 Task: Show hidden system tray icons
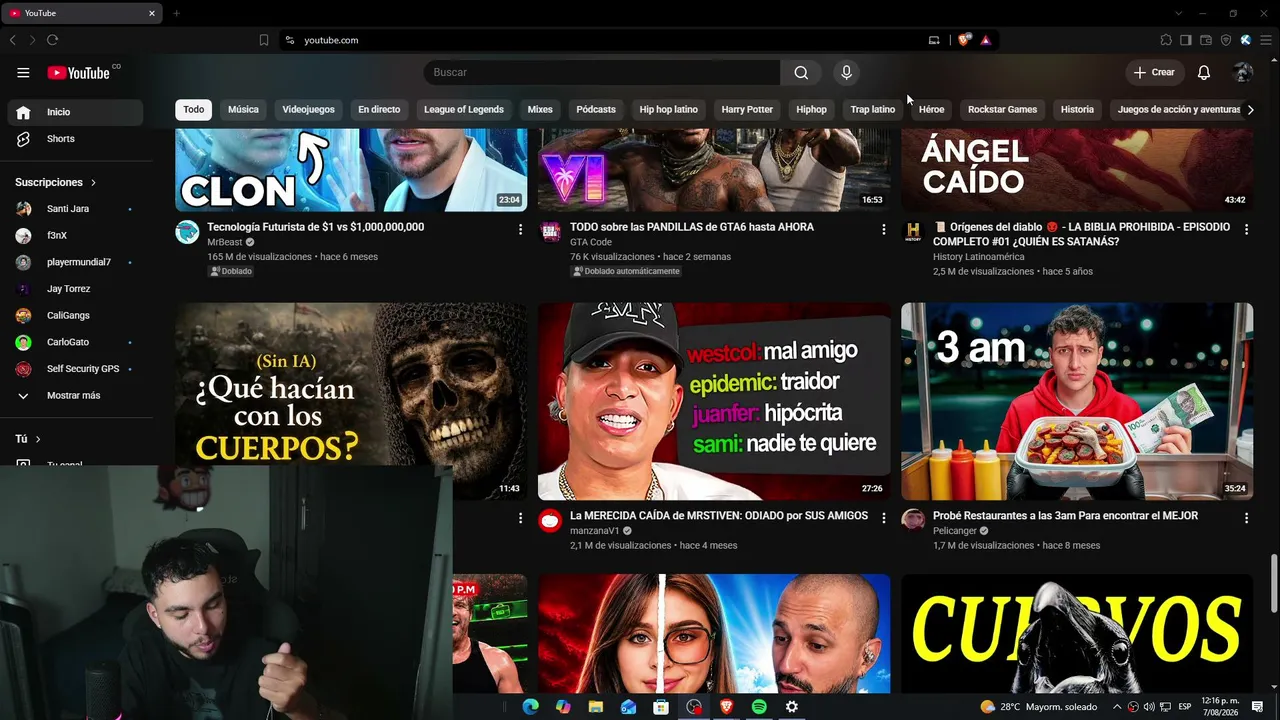(1117, 707)
